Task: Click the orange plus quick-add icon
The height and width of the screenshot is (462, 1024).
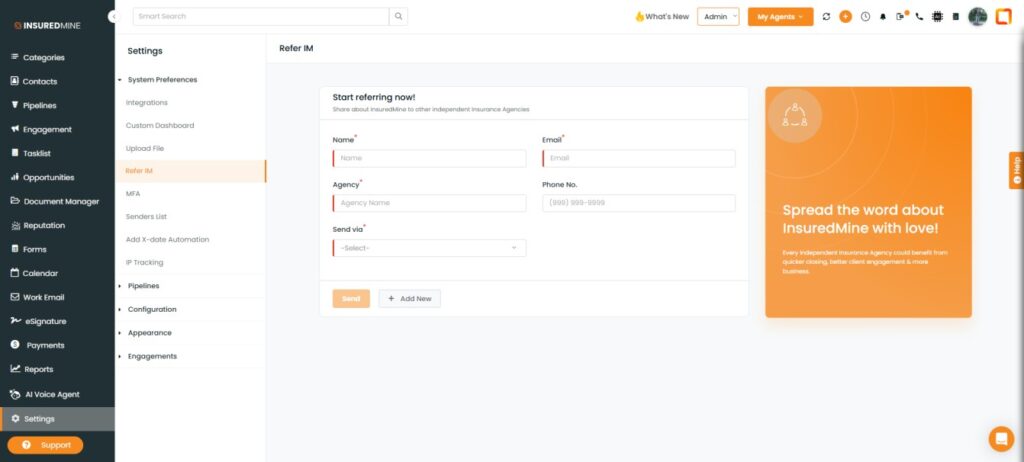Action: (846, 17)
